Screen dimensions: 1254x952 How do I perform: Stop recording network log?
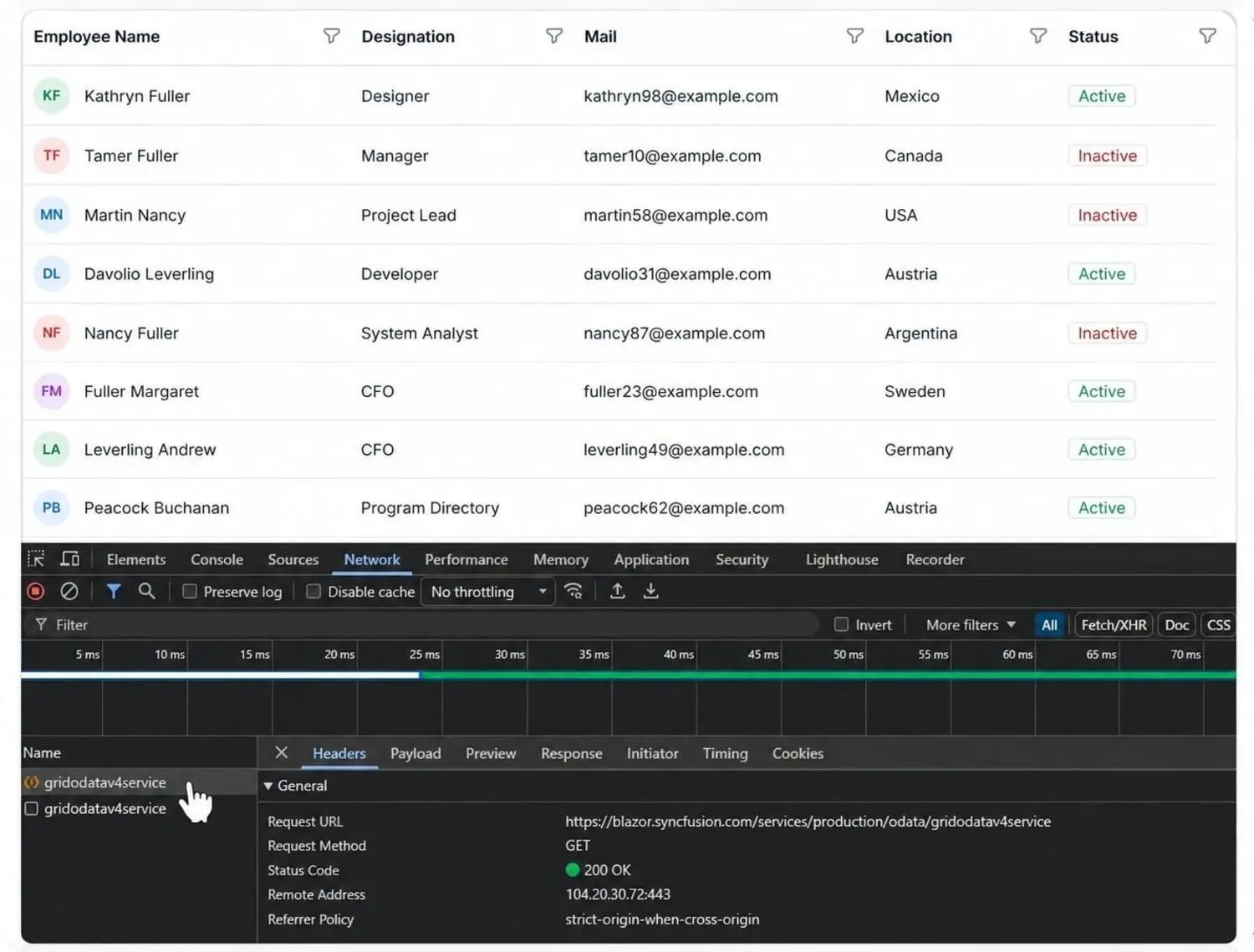35,592
